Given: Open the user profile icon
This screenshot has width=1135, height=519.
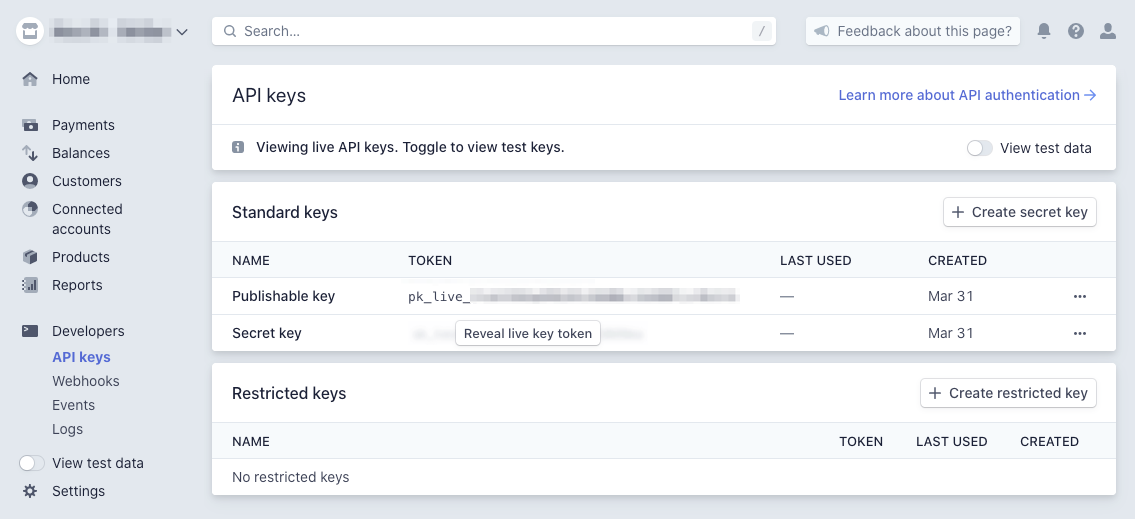Looking at the screenshot, I should point(1108,31).
